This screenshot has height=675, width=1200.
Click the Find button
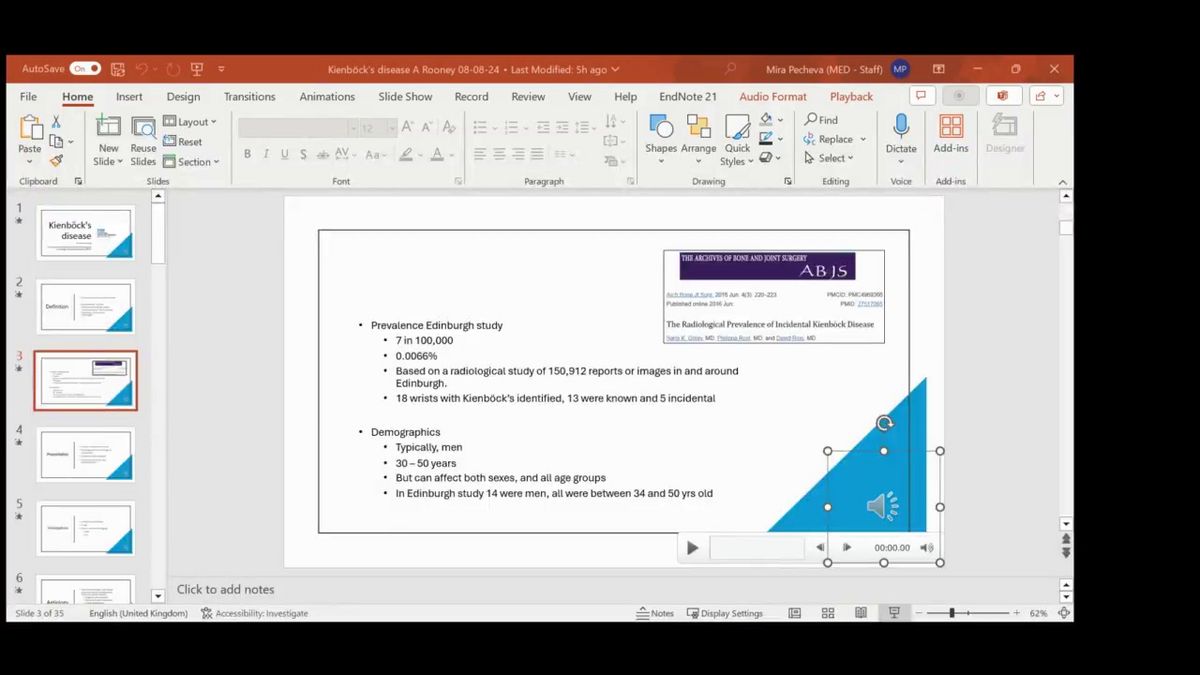point(822,120)
